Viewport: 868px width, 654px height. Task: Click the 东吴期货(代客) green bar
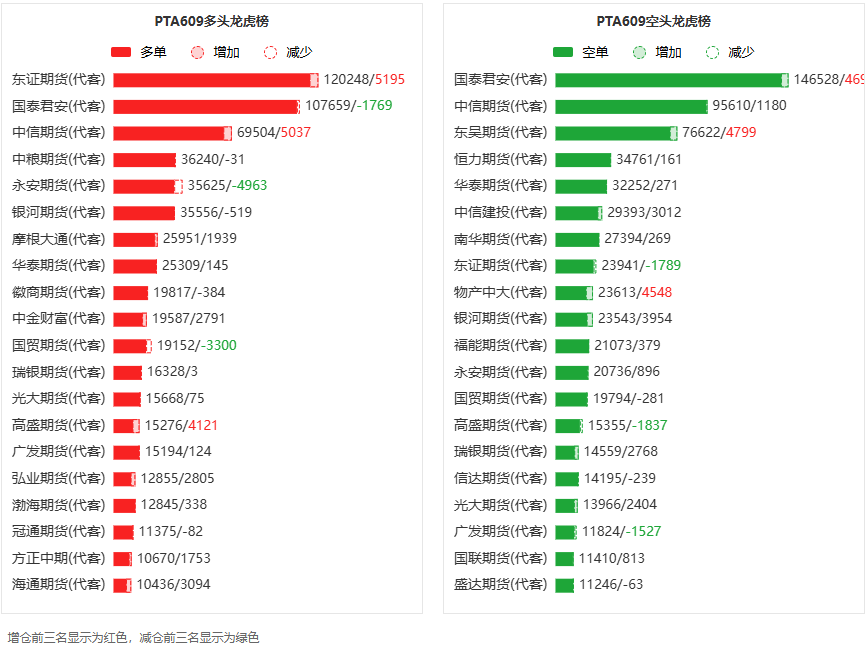[616, 133]
